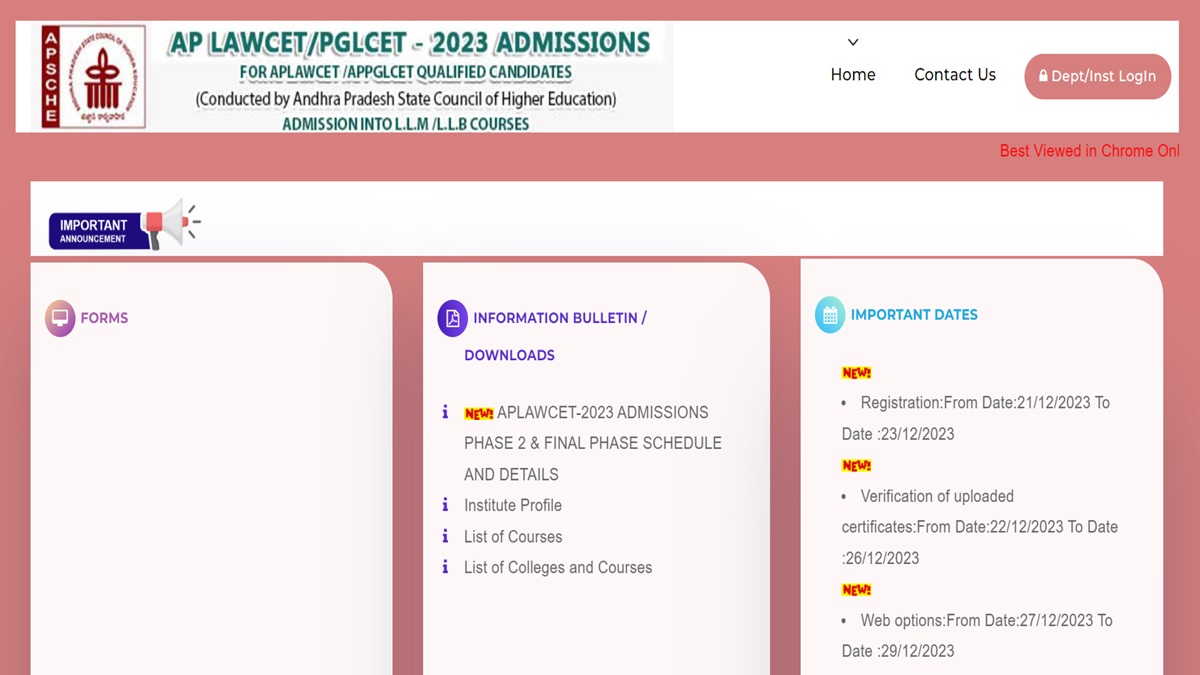
Task: Click the APSCHE logo emblem
Action: click(93, 76)
